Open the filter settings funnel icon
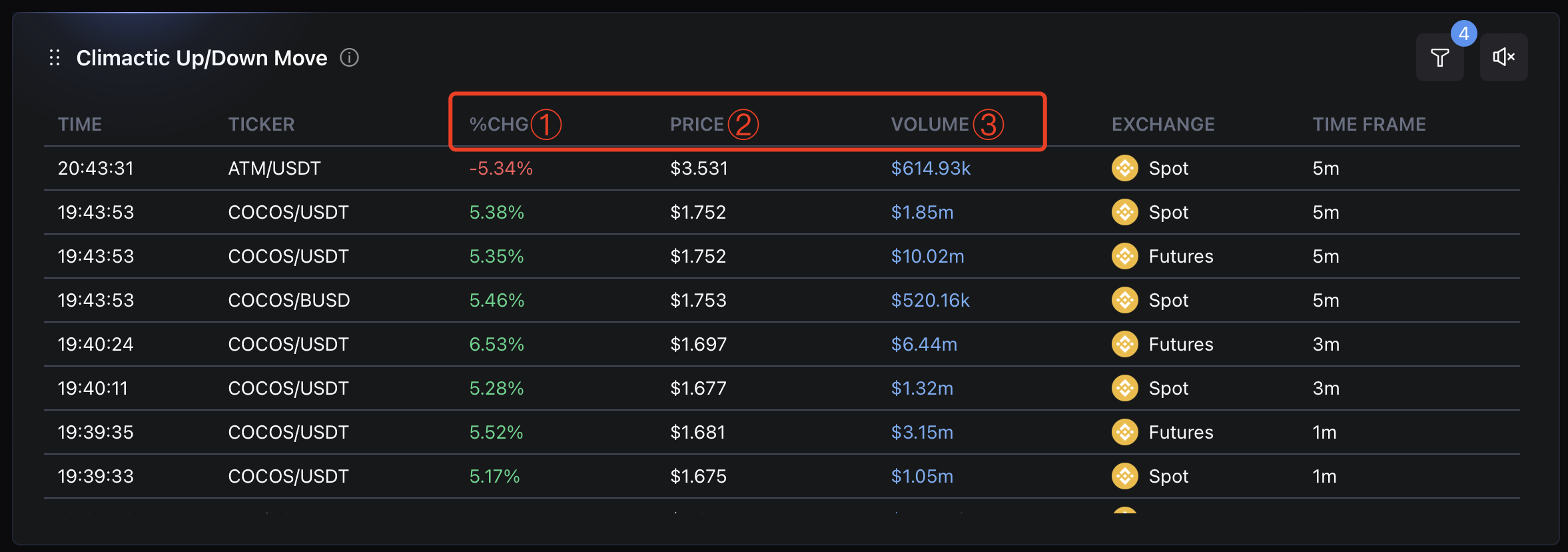Screen dimensions: 1568x552 click(1439, 58)
